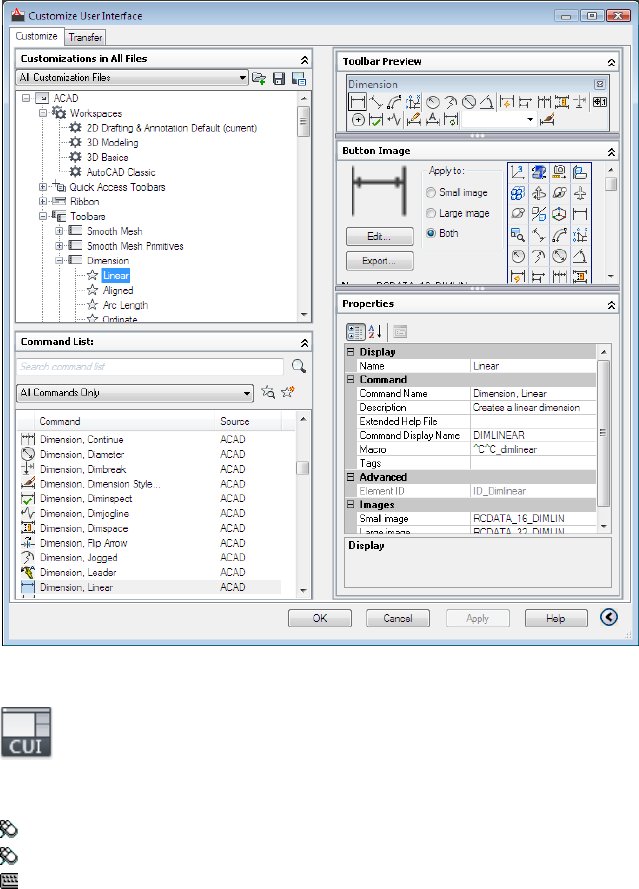The image size is (639, 889).
Task: Pick the airplane image in Button Image grid
Action: pyautogui.click(x=580, y=193)
